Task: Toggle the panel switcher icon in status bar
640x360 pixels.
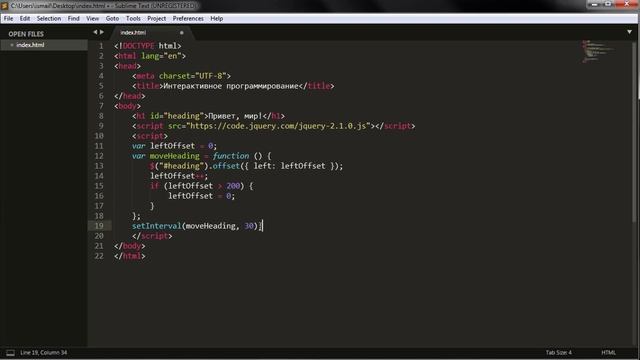Action: tap(10, 353)
